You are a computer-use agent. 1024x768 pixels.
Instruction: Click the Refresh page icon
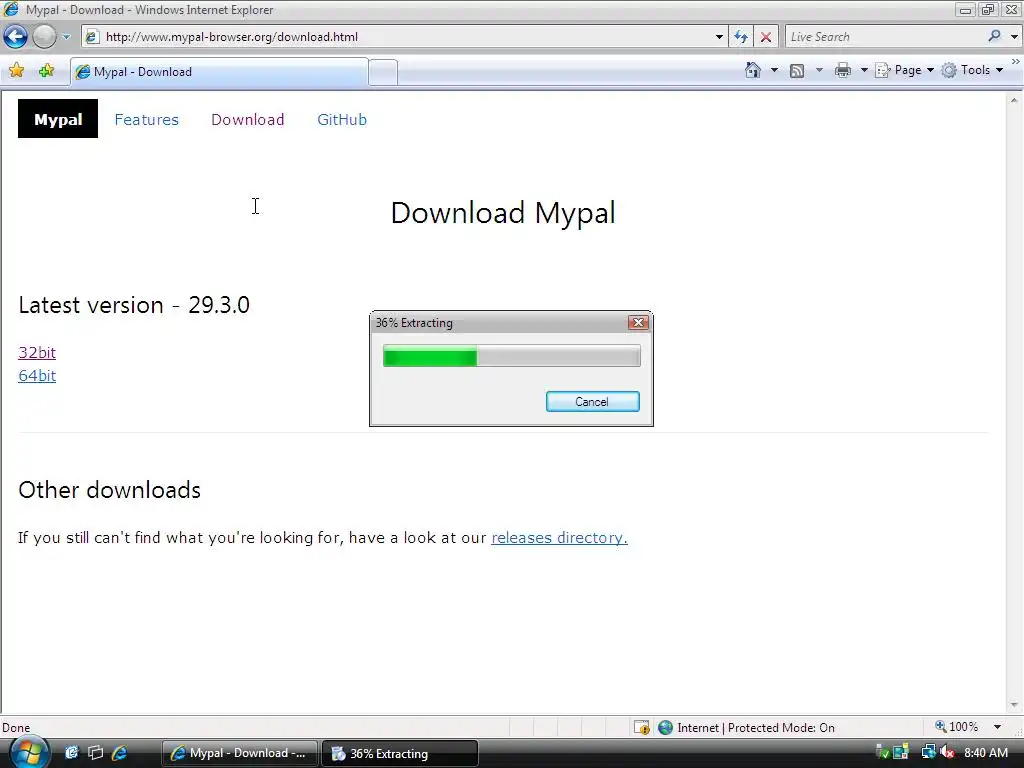click(x=741, y=37)
